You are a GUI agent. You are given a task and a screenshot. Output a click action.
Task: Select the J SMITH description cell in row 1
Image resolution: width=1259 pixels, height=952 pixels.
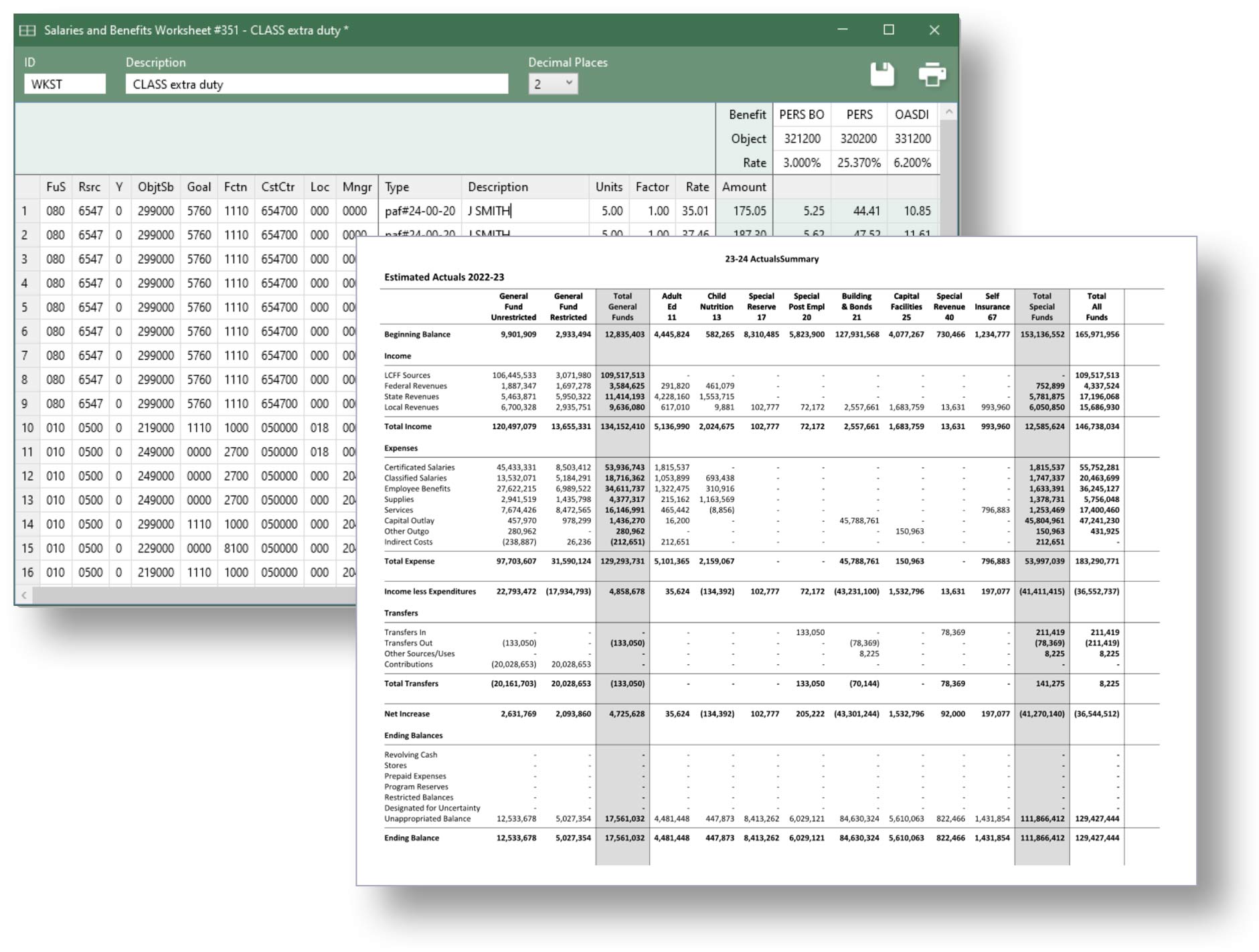point(525,211)
